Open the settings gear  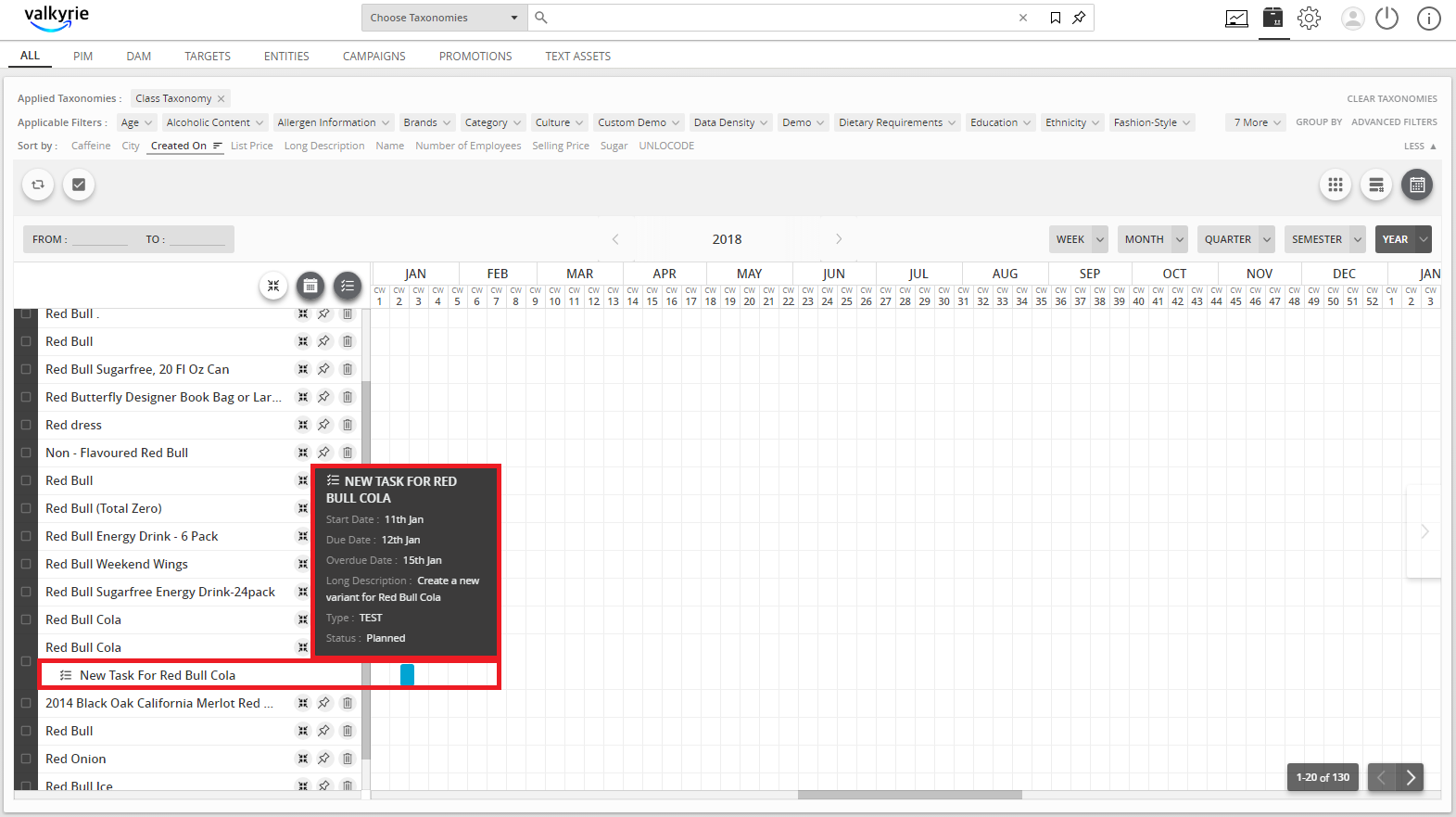tap(1309, 18)
